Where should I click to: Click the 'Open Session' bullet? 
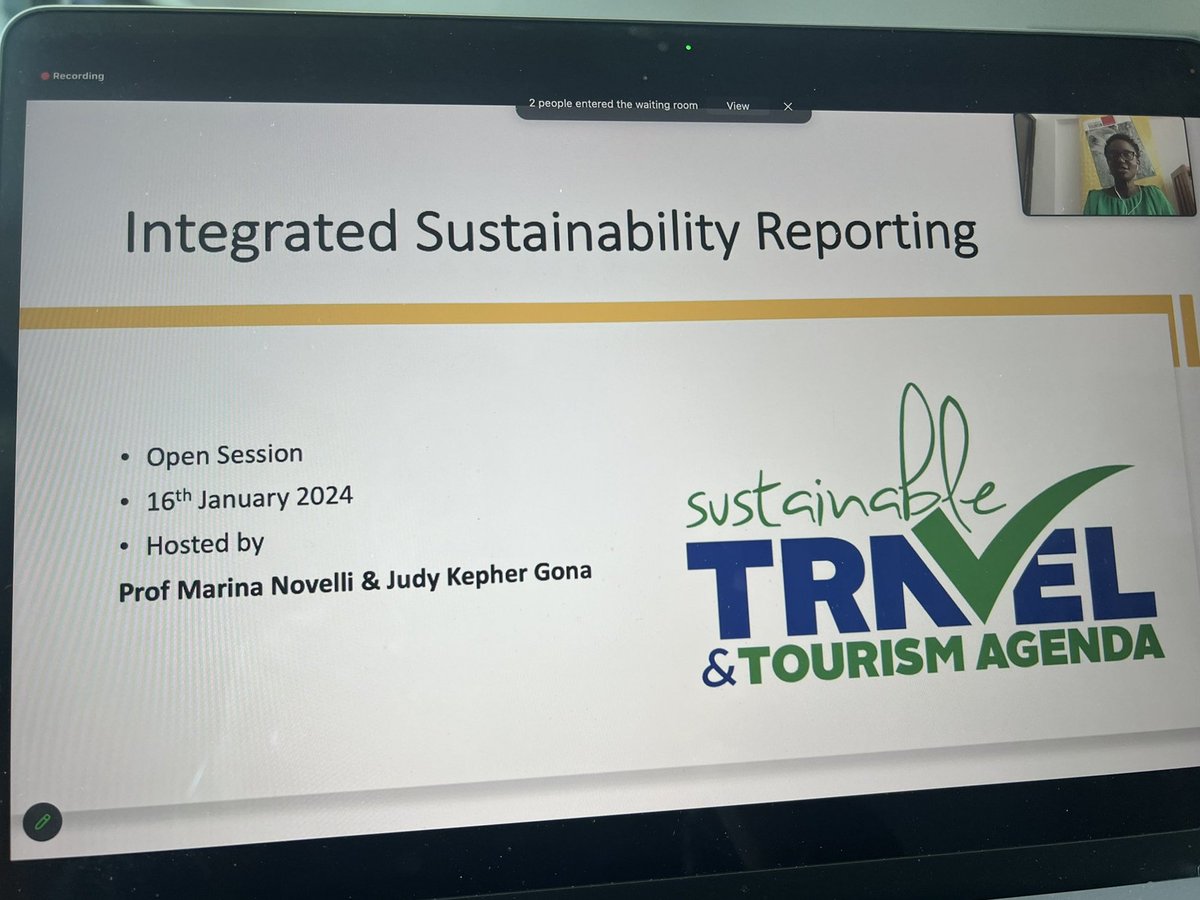click(x=224, y=455)
